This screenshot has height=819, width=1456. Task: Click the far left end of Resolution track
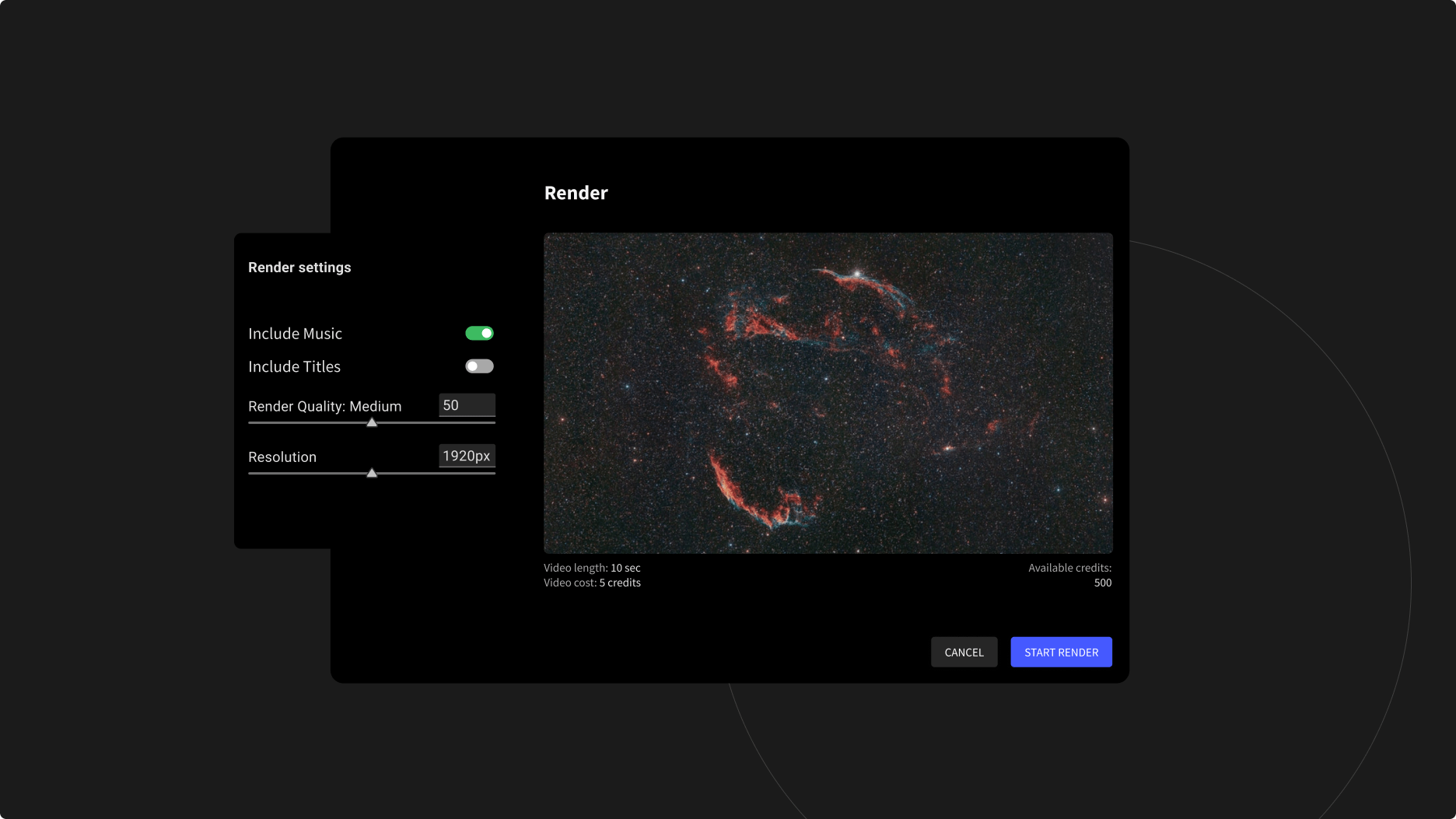click(x=250, y=473)
